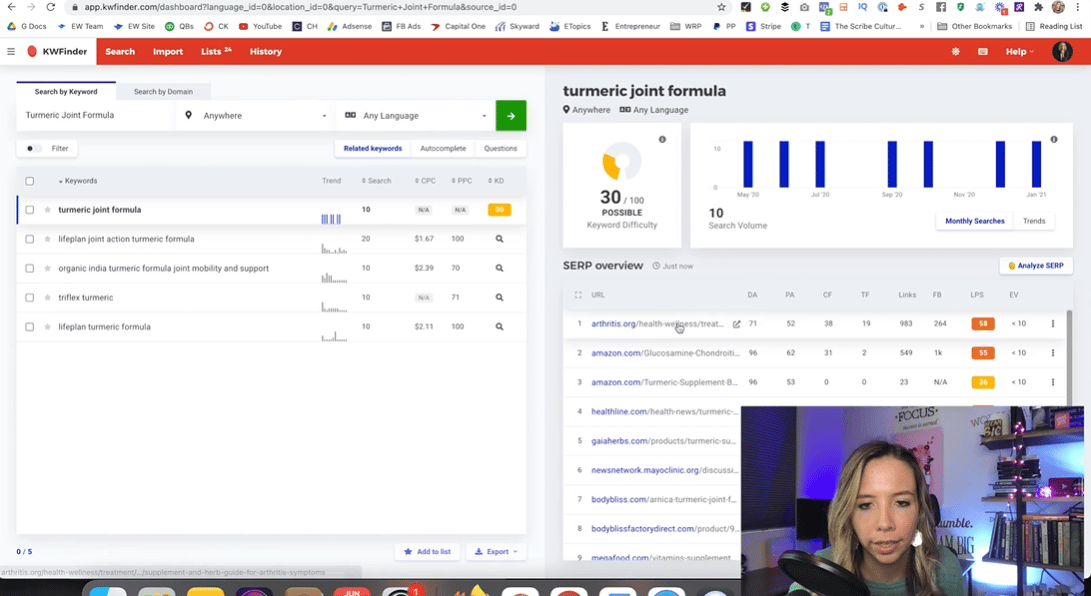Run keyword search with green arrow button

511,115
